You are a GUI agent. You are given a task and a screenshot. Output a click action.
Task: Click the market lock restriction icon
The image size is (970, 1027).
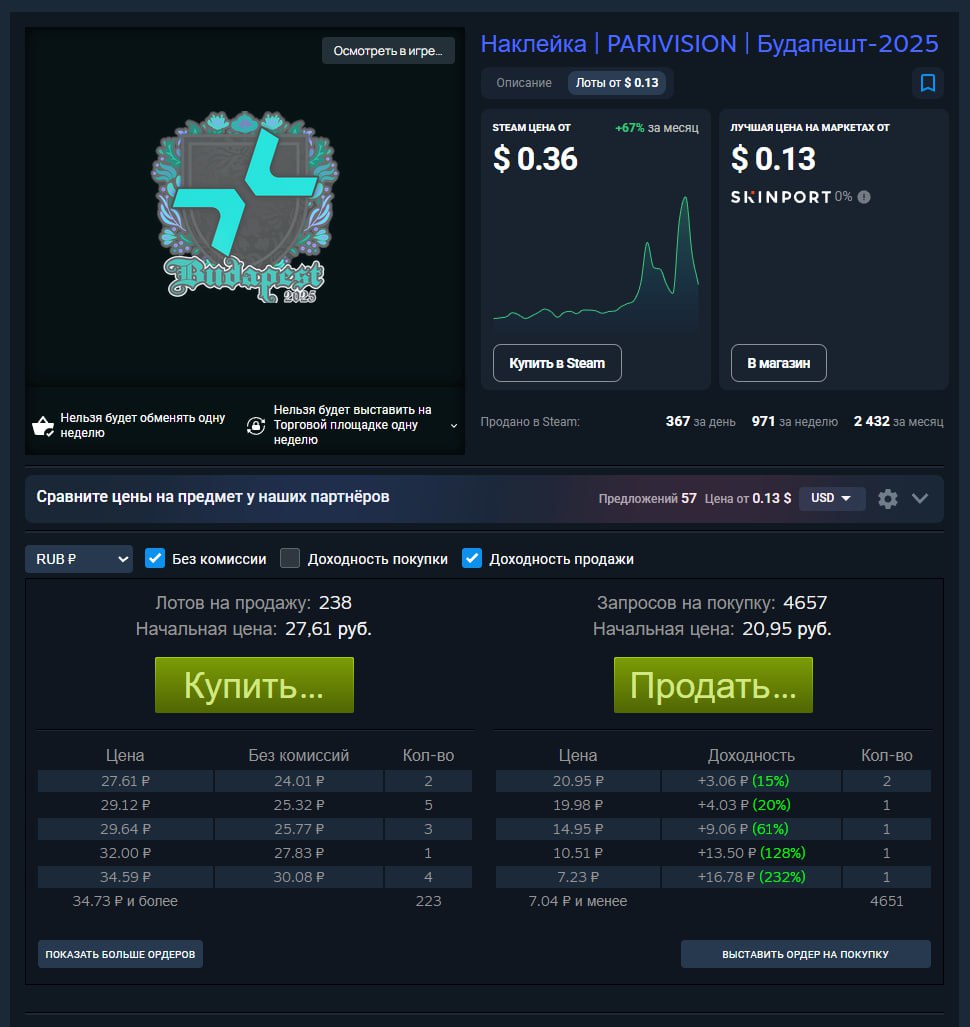(256, 426)
